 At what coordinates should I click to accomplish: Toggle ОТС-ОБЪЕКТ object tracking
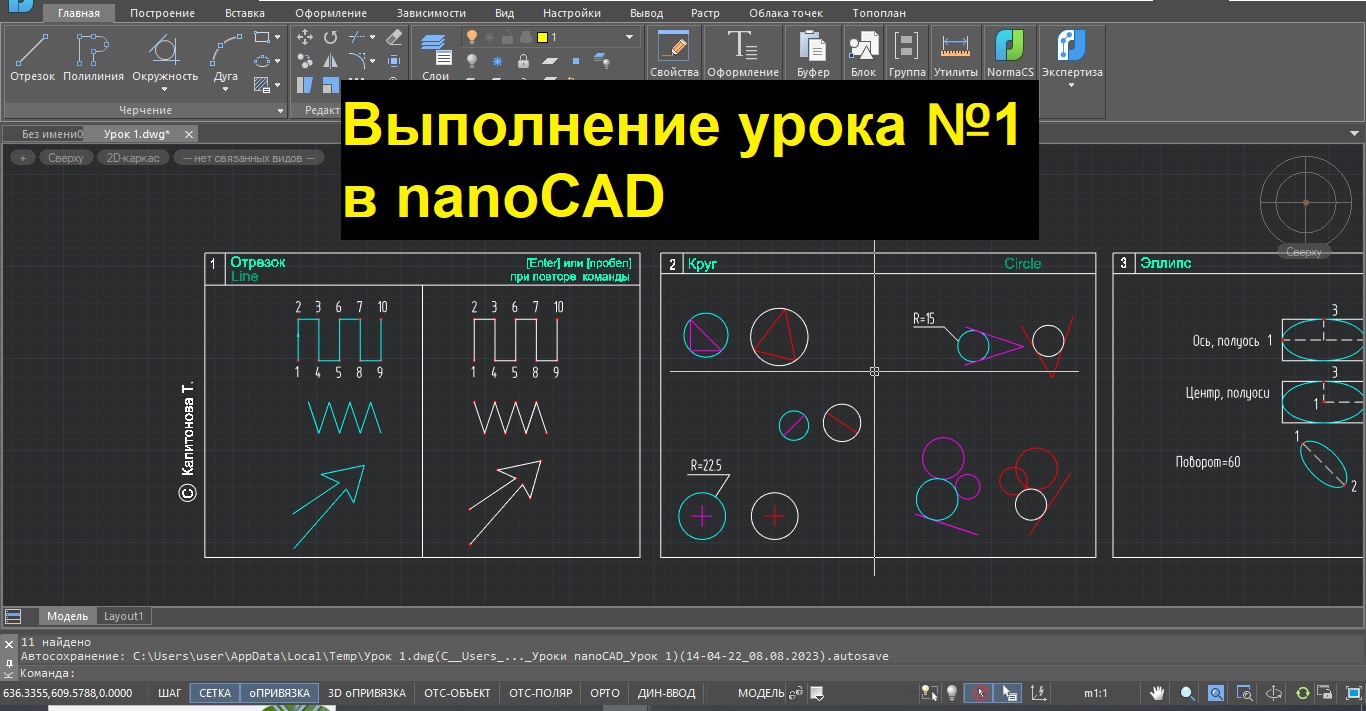click(457, 693)
